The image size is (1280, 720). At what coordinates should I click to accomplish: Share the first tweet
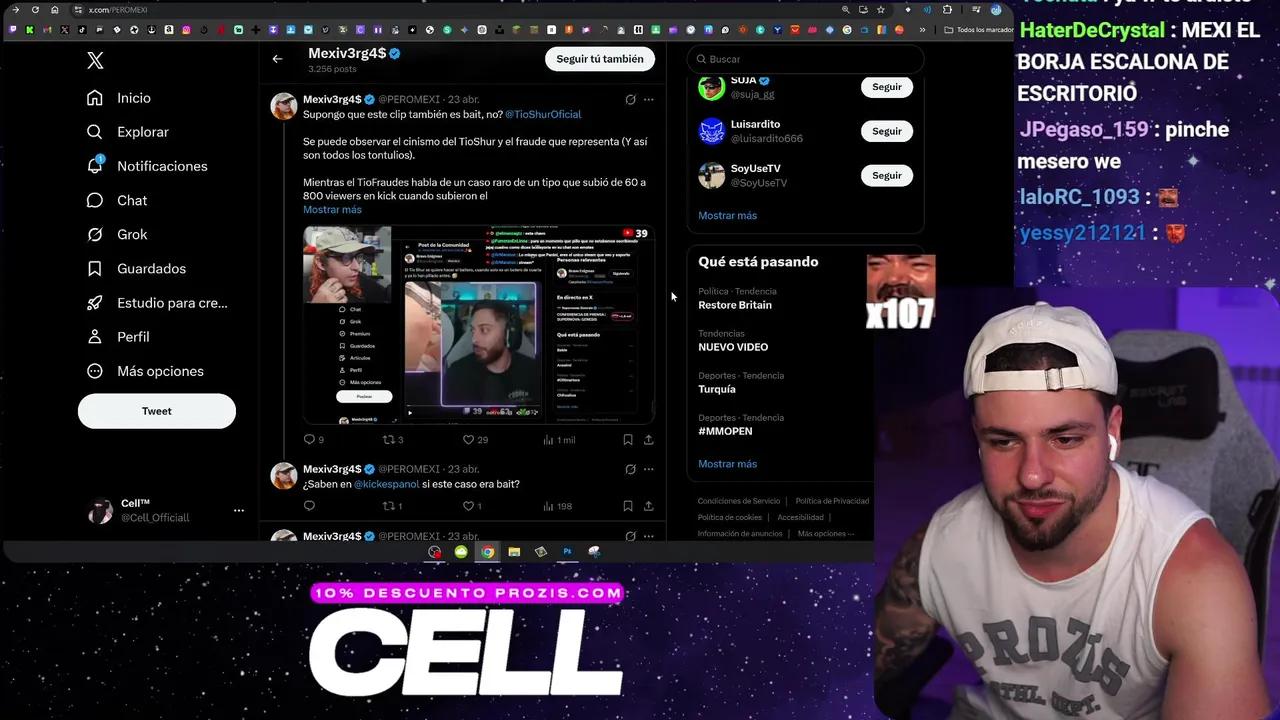click(648, 440)
